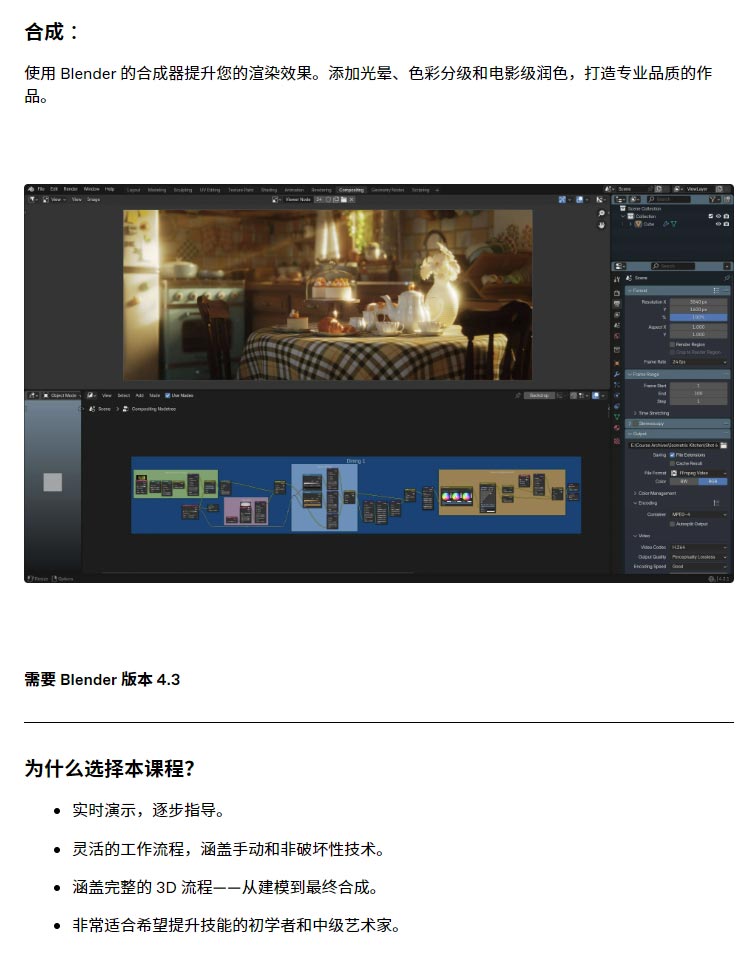Screen dimensions: 754x970
Task: Select the RGB color mode button
Action: 712,481
